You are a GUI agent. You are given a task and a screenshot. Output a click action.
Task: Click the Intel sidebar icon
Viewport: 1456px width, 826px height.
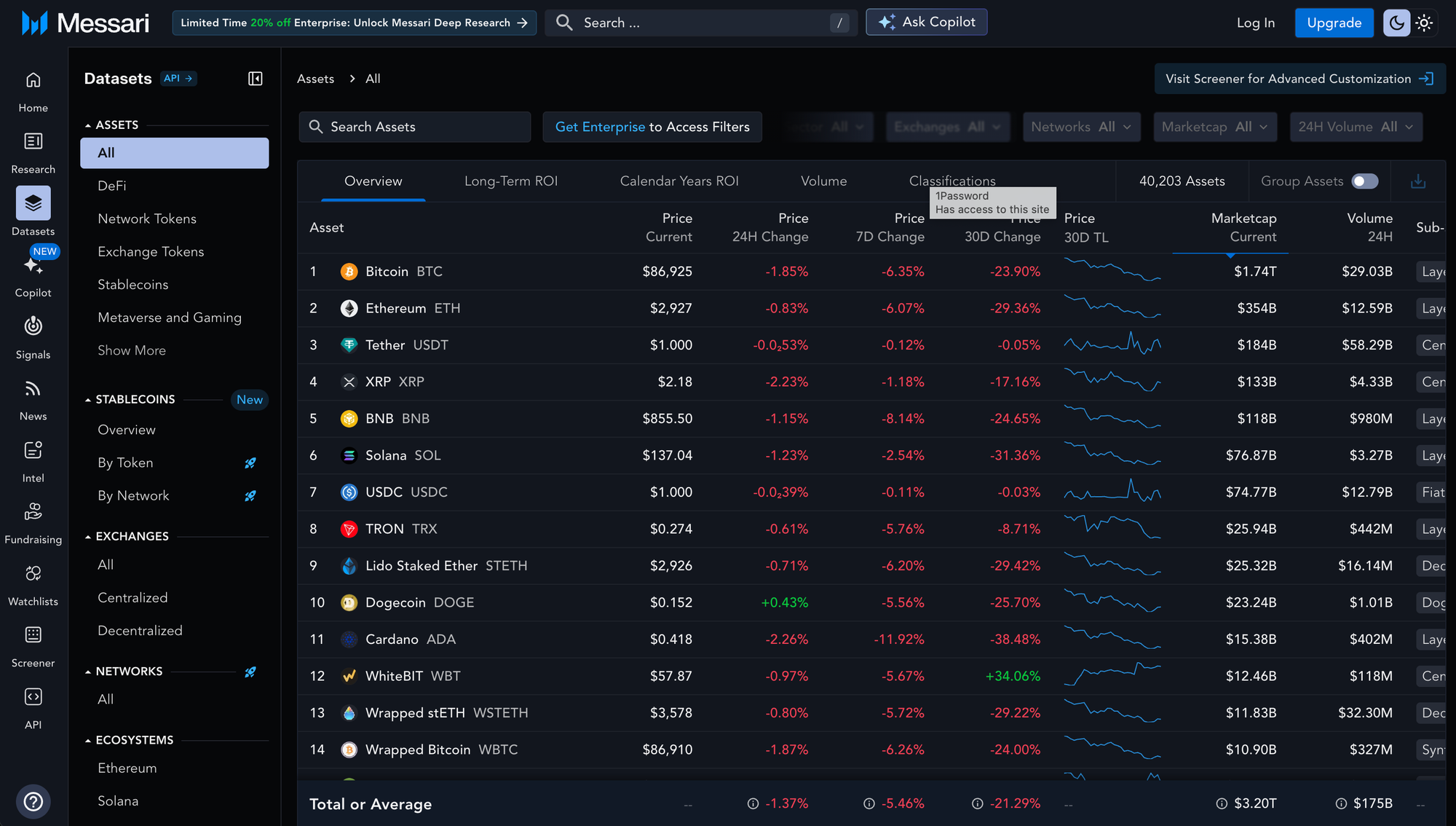[x=33, y=451]
